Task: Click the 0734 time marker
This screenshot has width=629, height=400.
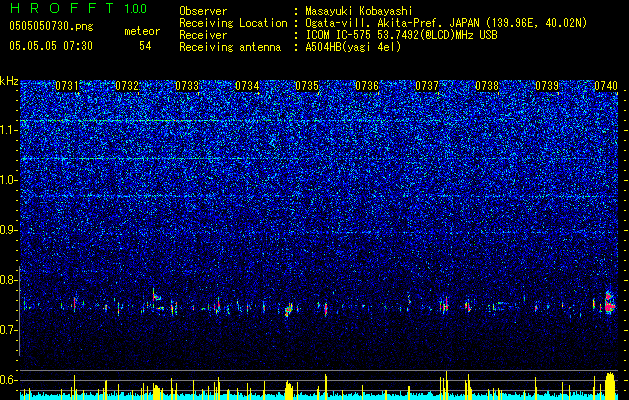Action: click(247, 86)
